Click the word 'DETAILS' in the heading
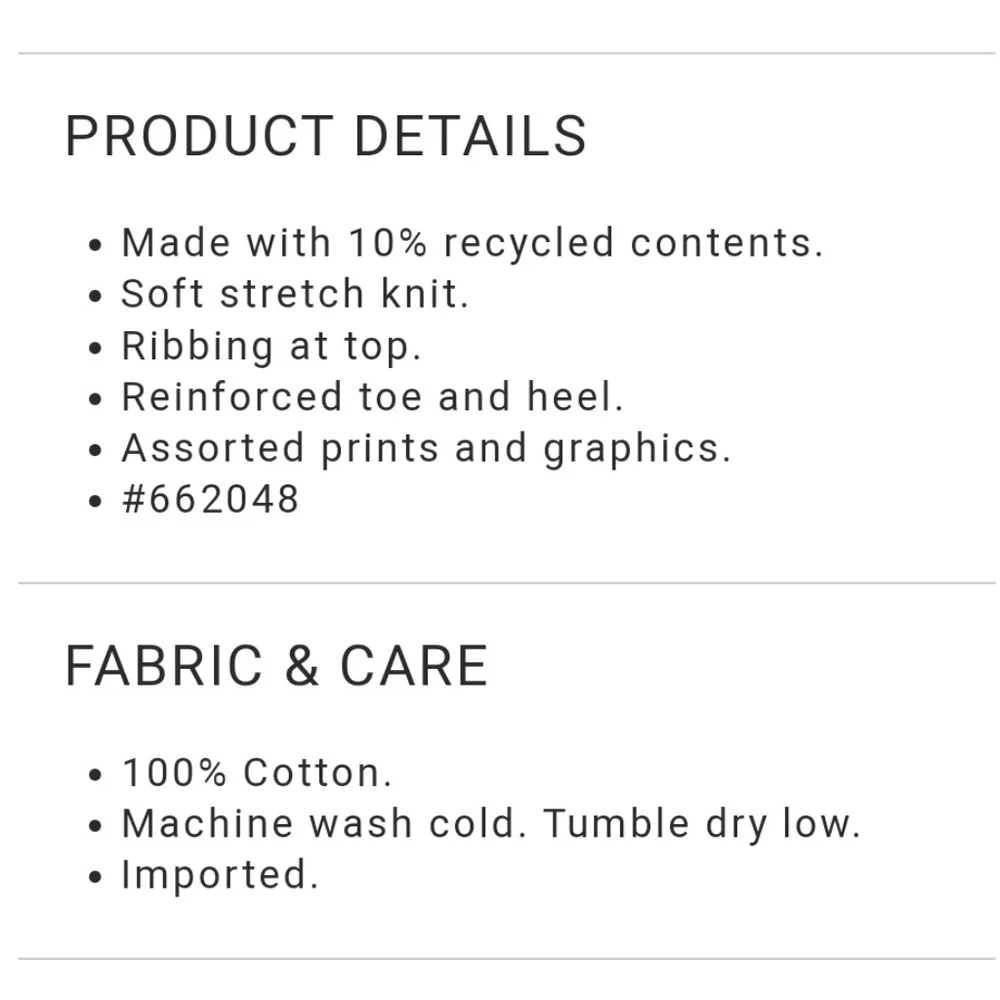Image resolution: width=1000 pixels, height=1000 pixels. click(x=470, y=135)
